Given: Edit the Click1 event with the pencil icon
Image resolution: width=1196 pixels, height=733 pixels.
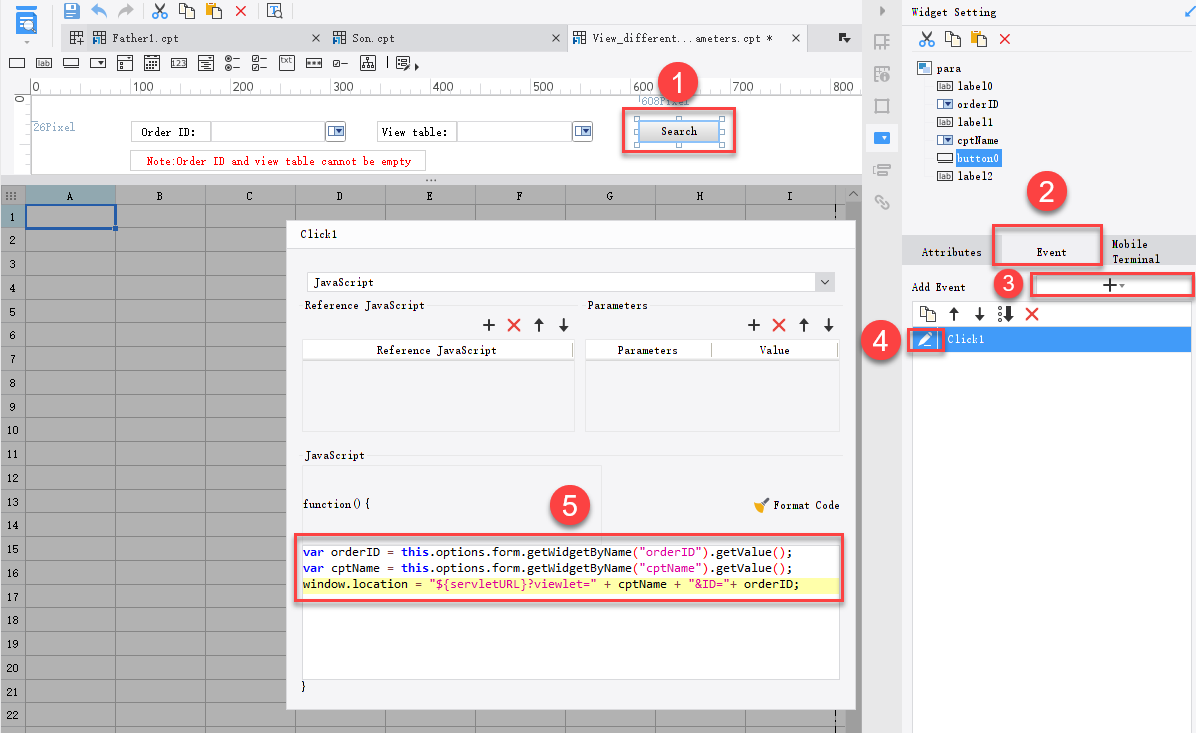Looking at the screenshot, I should [x=925, y=339].
